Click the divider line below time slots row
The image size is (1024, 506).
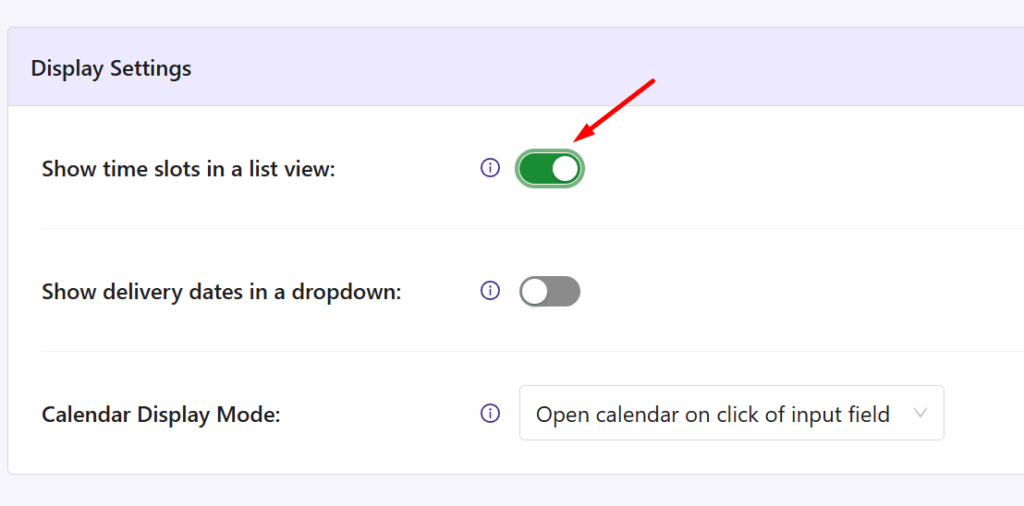tap(533, 229)
